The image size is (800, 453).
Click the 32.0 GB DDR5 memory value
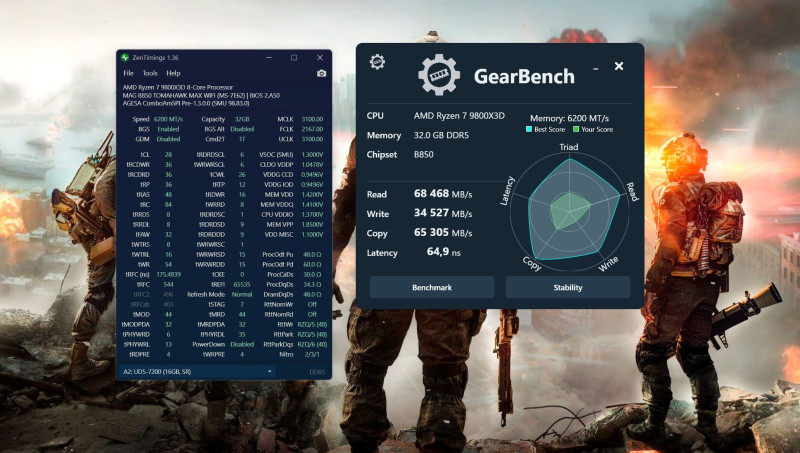tap(441, 135)
